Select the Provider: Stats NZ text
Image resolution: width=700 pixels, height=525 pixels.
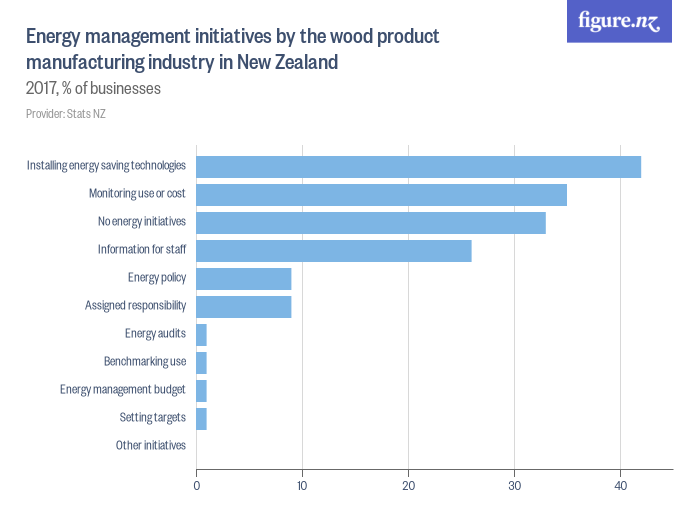65,114
